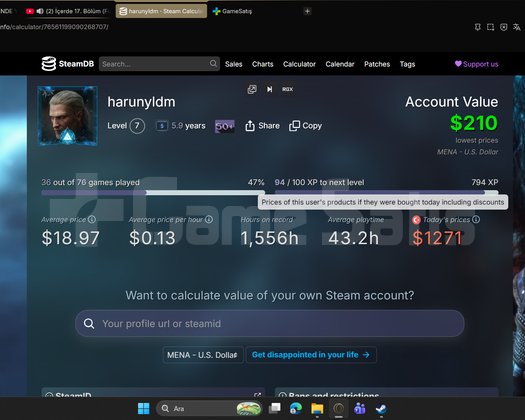525x420 pixels.
Task: Click the Steam years-of-service badge icon
Action: click(x=162, y=126)
